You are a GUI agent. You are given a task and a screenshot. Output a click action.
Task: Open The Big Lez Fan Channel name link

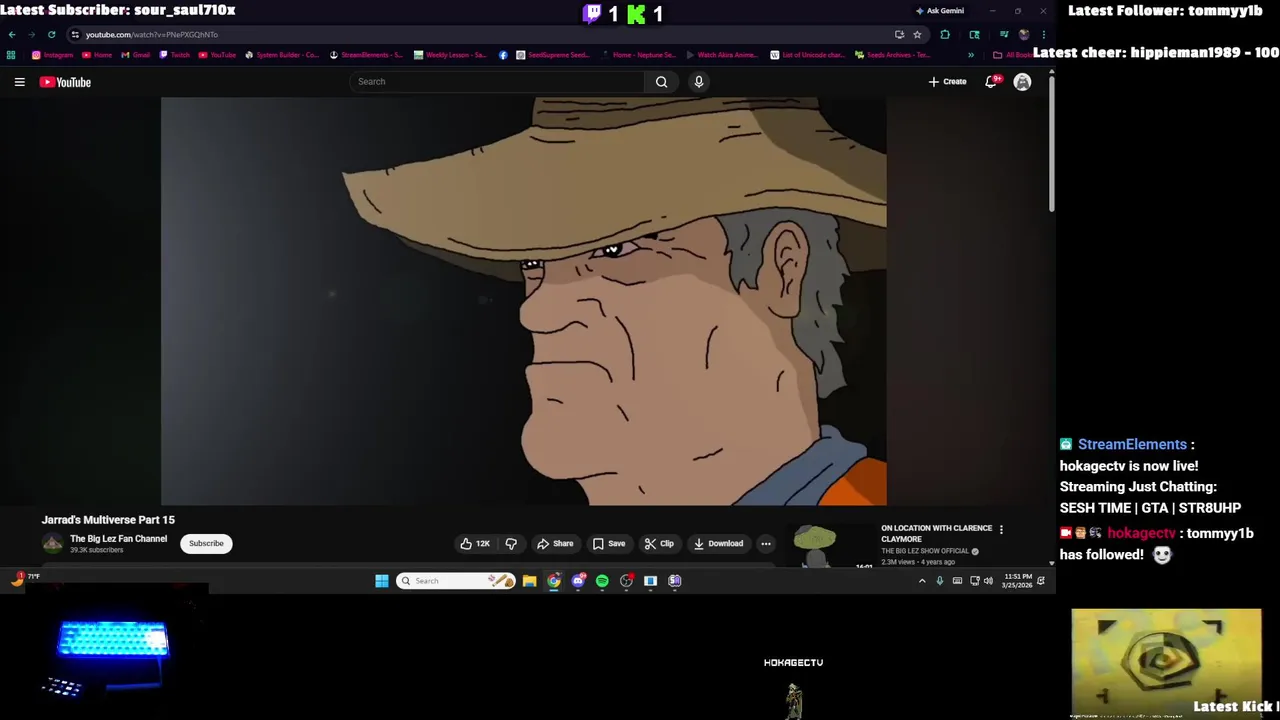pyautogui.click(x=118, y=539)
